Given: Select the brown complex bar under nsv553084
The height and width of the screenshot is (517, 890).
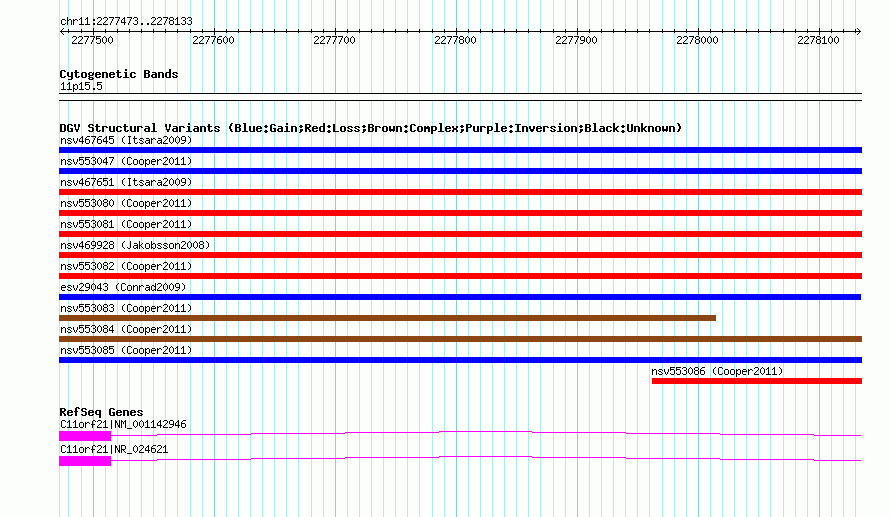Looking at the screenshot, I should [x=460, y=339].
